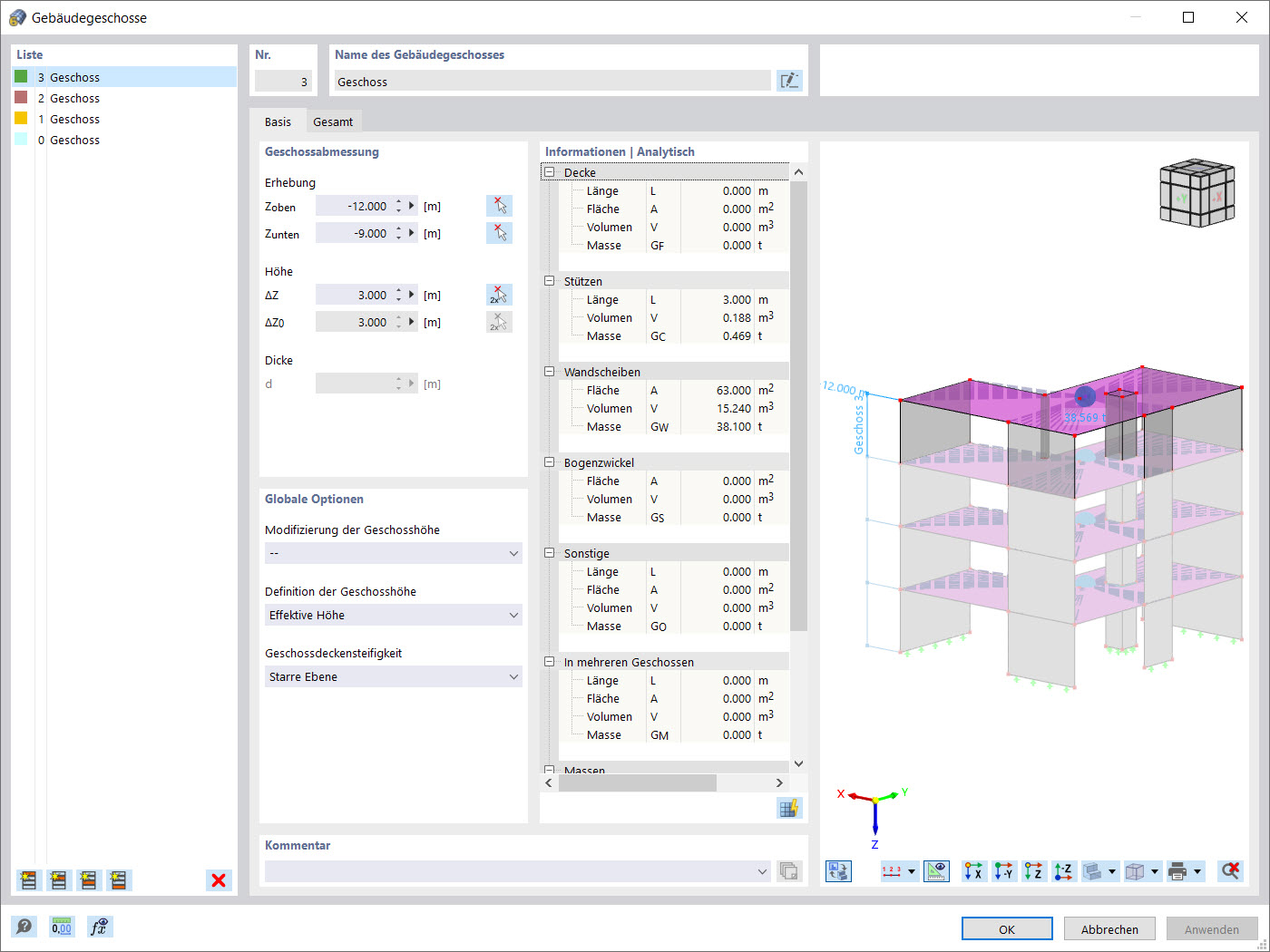
Task: Open the Modifizierung der Geschosshöhe dropdown
Action: (x=394, y=553)
